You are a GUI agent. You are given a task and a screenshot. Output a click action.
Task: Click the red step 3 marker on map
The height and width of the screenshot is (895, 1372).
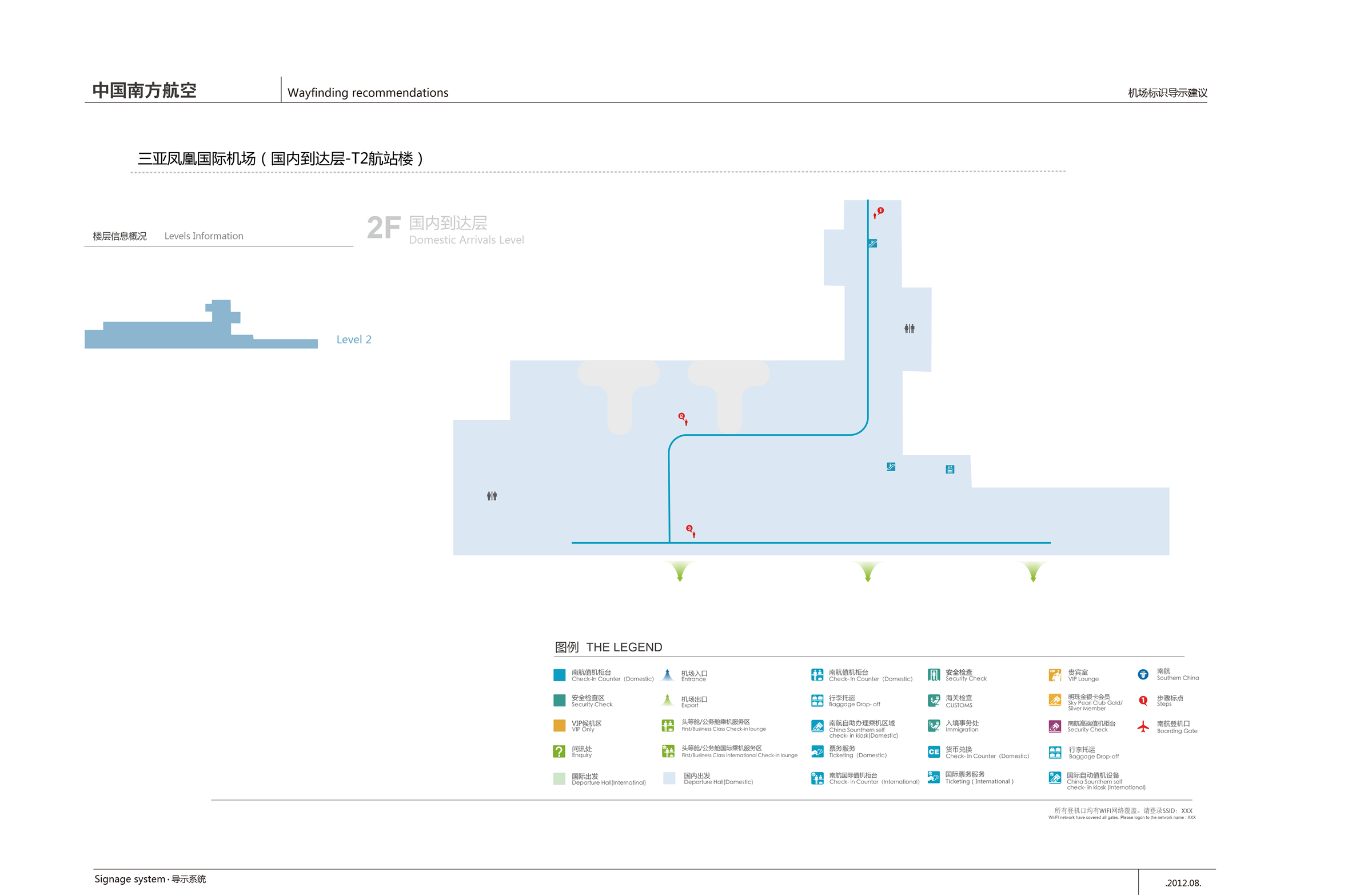coord(689,528)
